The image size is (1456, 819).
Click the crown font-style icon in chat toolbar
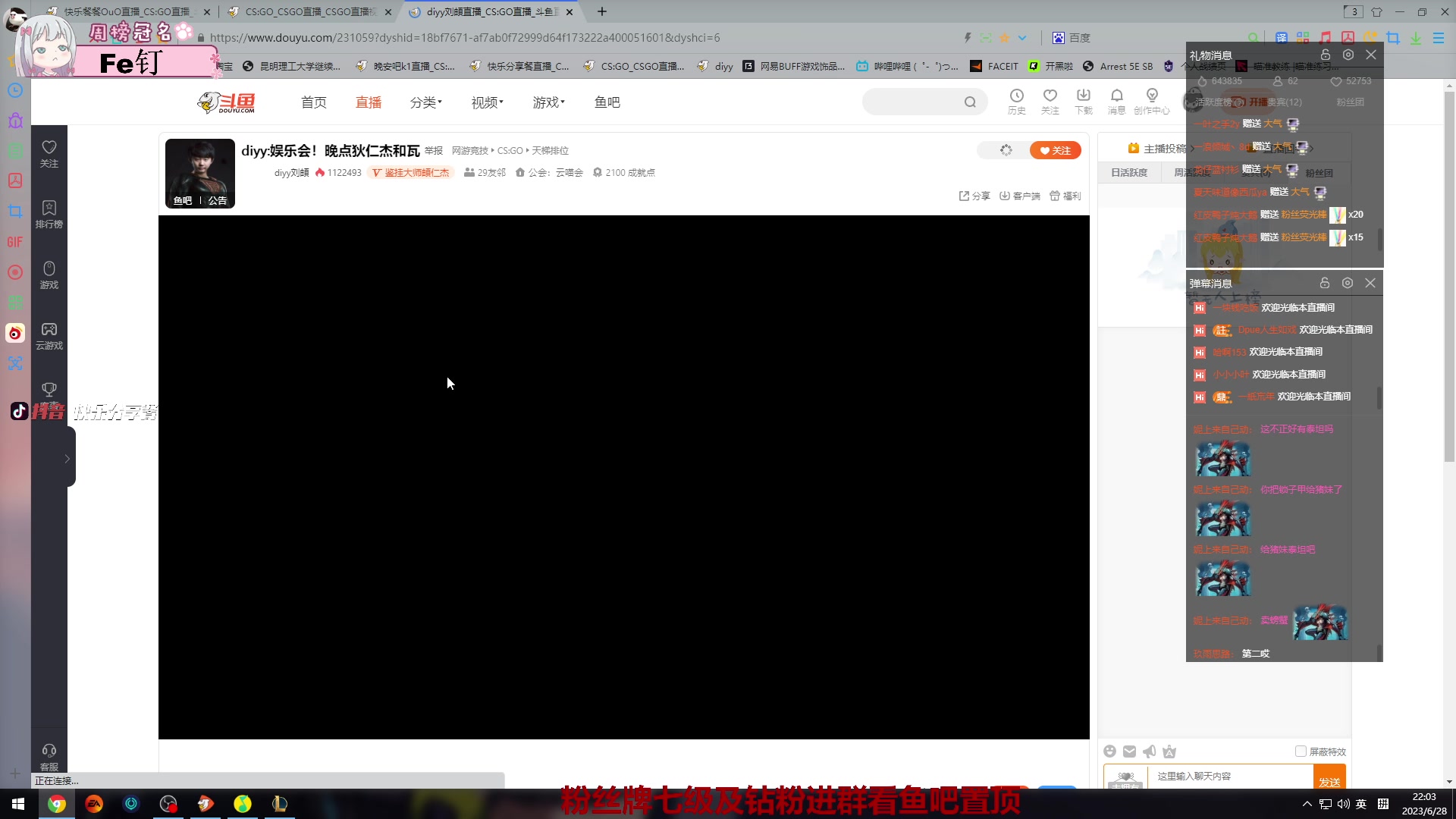click(x=1169, y=752)
